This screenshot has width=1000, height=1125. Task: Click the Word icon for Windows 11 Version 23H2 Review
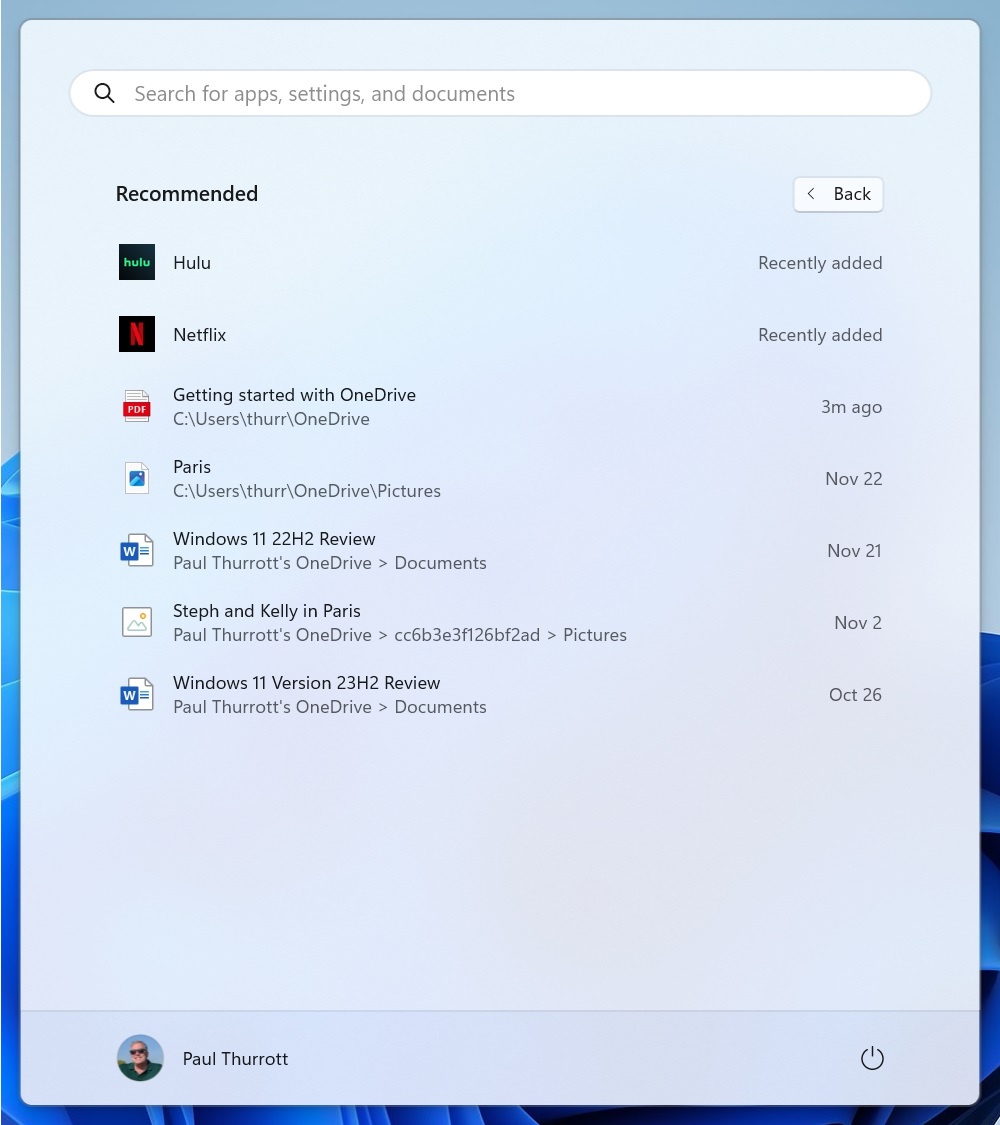[137, 695]
